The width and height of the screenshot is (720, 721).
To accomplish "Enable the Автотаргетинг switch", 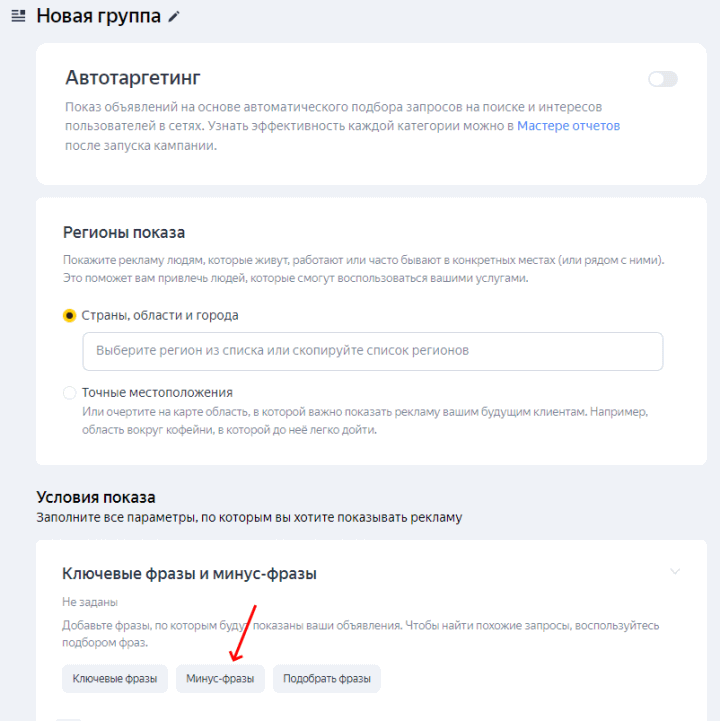I will [x=663, y=79].
